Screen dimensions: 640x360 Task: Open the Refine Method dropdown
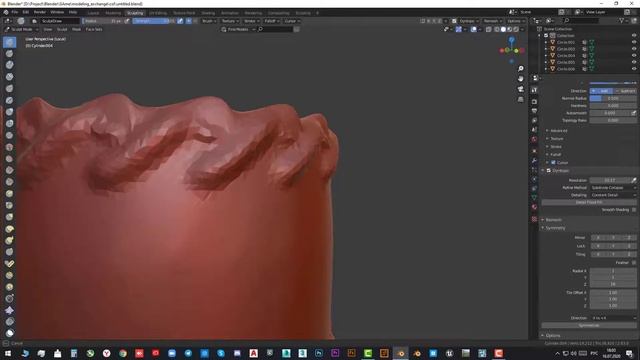[613, 188]
